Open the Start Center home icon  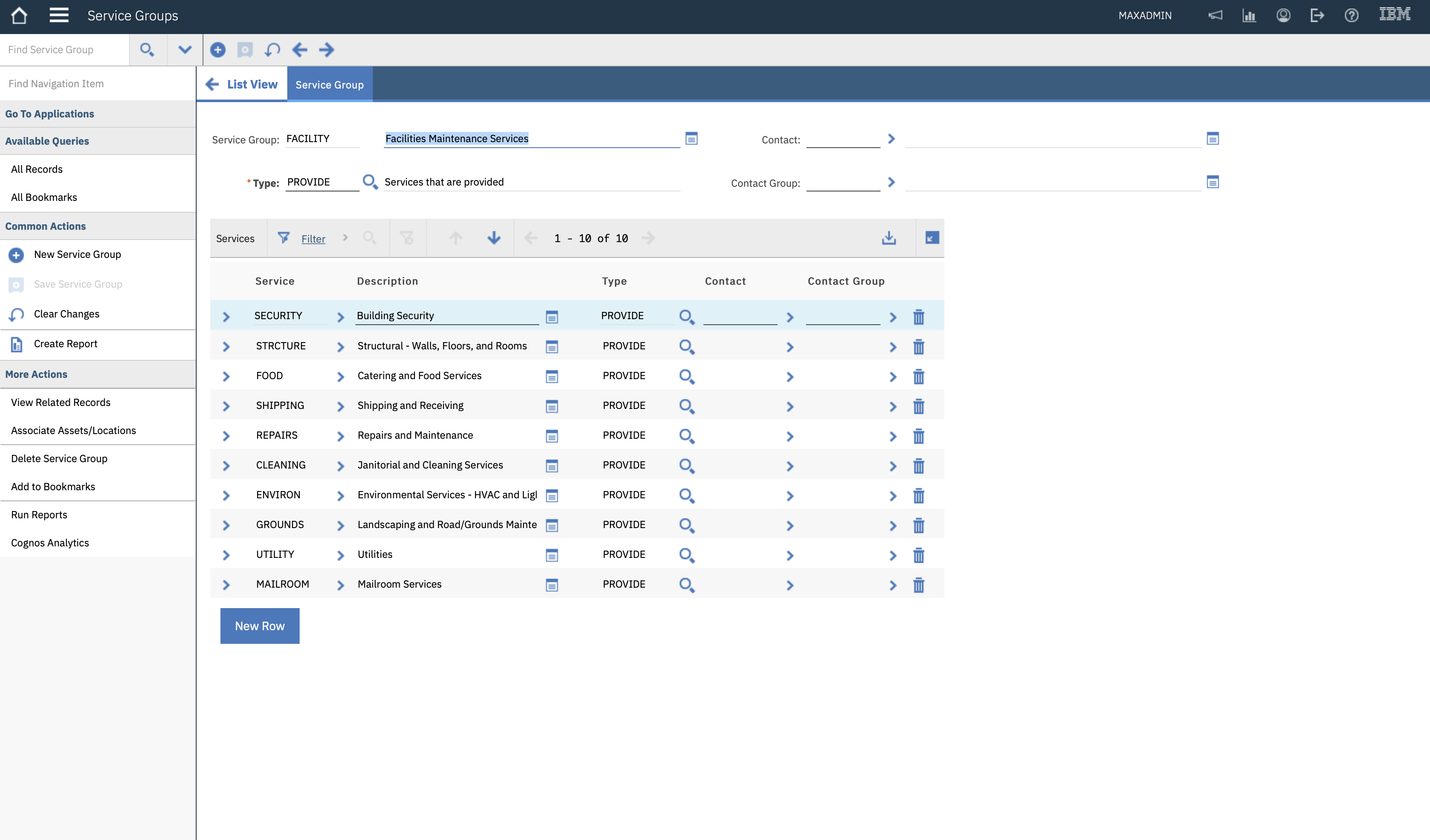pos(19,15)
